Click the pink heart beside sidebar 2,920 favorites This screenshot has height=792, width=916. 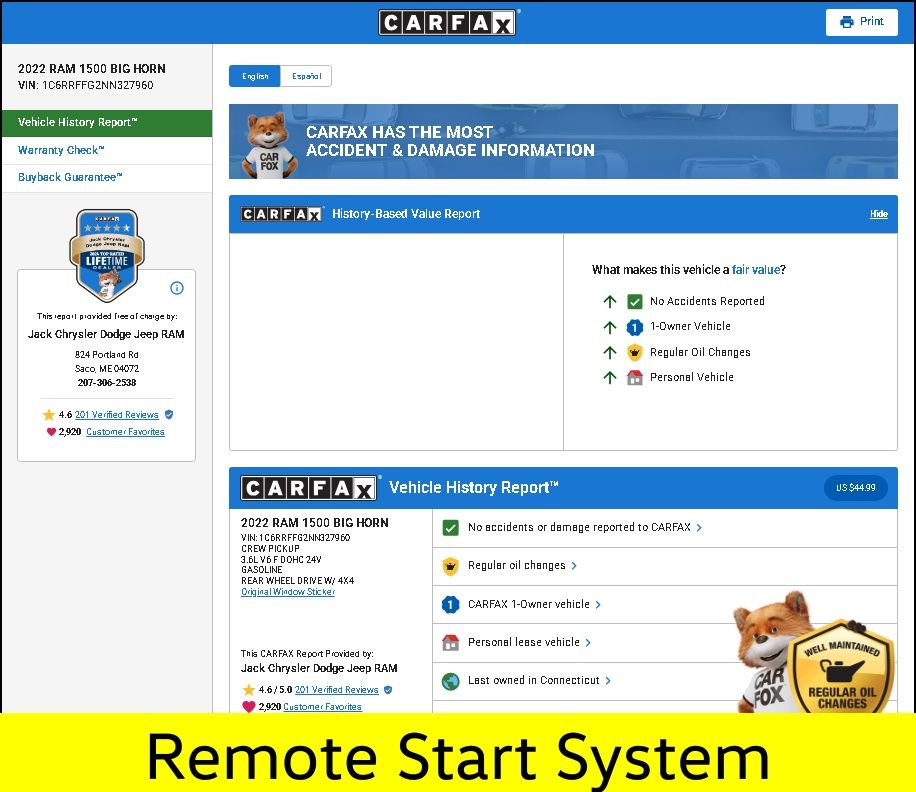tap(51, 432)
